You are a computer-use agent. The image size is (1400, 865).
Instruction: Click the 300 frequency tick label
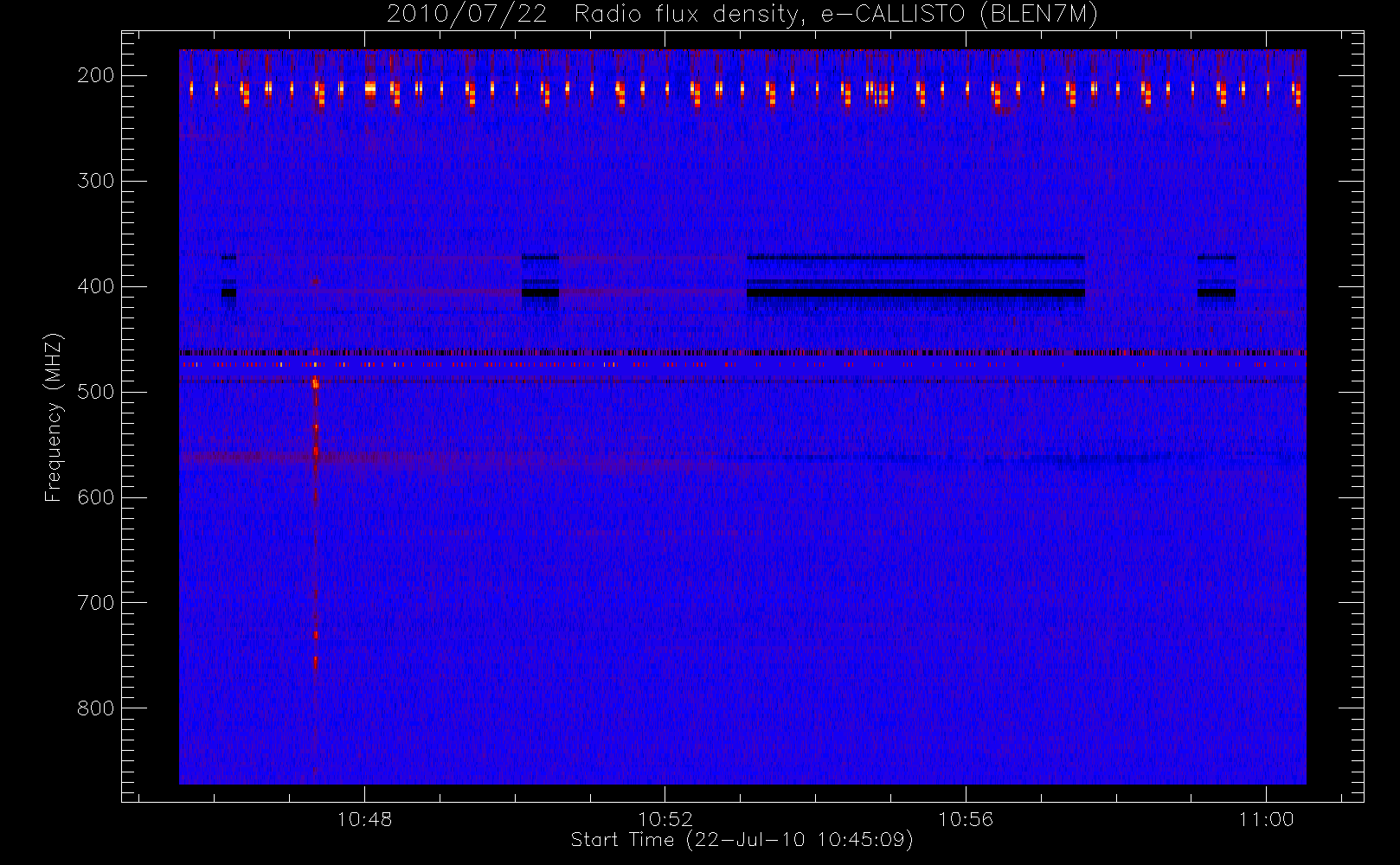click(x=96, y=181)
